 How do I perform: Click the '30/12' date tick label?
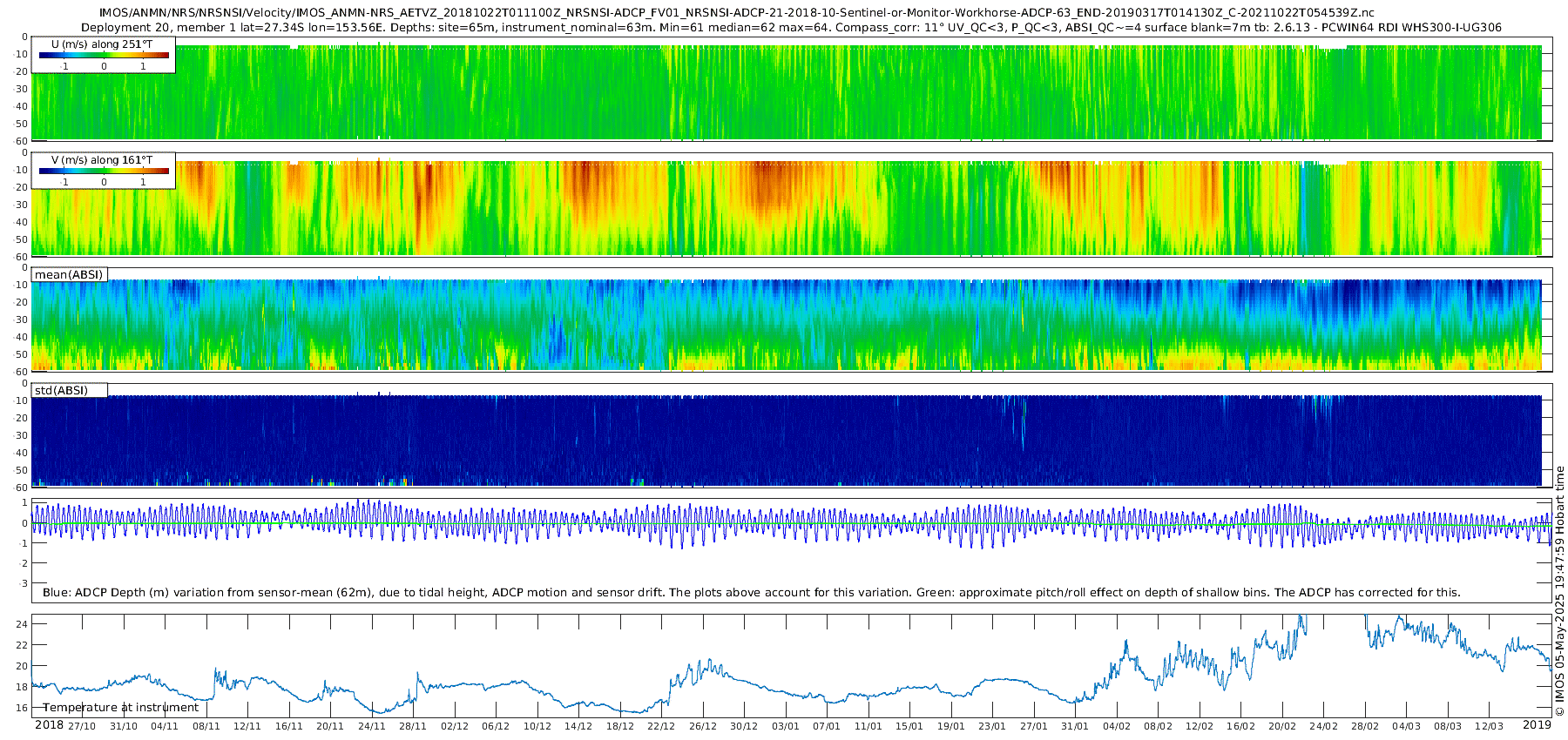coord(744,726)
